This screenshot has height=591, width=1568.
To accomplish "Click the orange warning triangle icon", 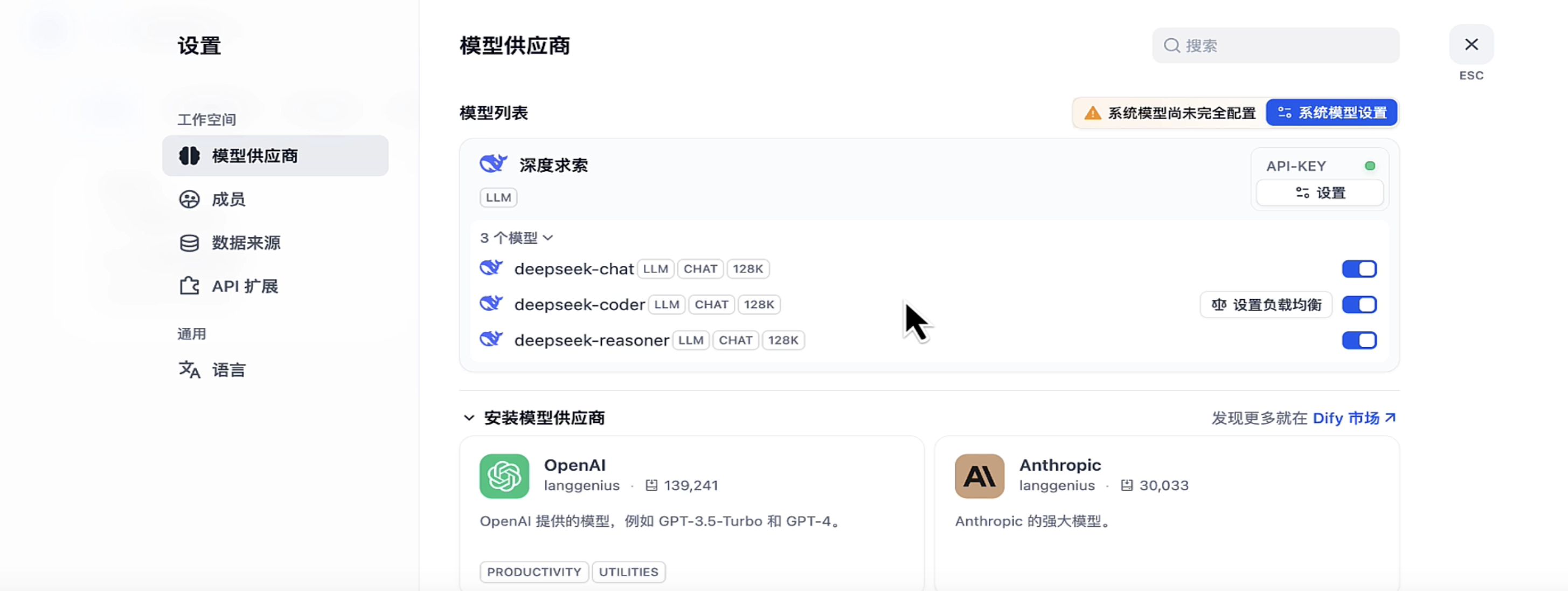I will pyautogui.click(x=1093, y=113).
